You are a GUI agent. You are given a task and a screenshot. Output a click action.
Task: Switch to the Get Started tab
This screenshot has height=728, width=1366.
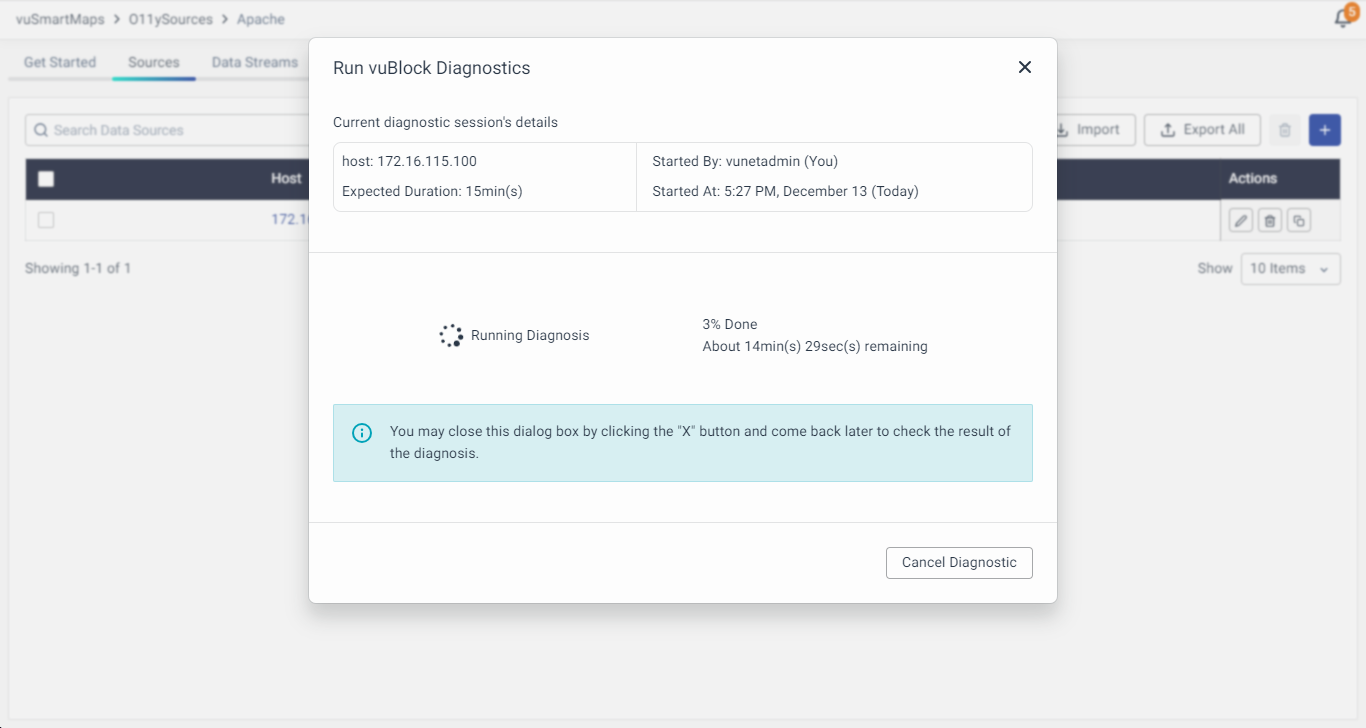click(x=60, y=62)
